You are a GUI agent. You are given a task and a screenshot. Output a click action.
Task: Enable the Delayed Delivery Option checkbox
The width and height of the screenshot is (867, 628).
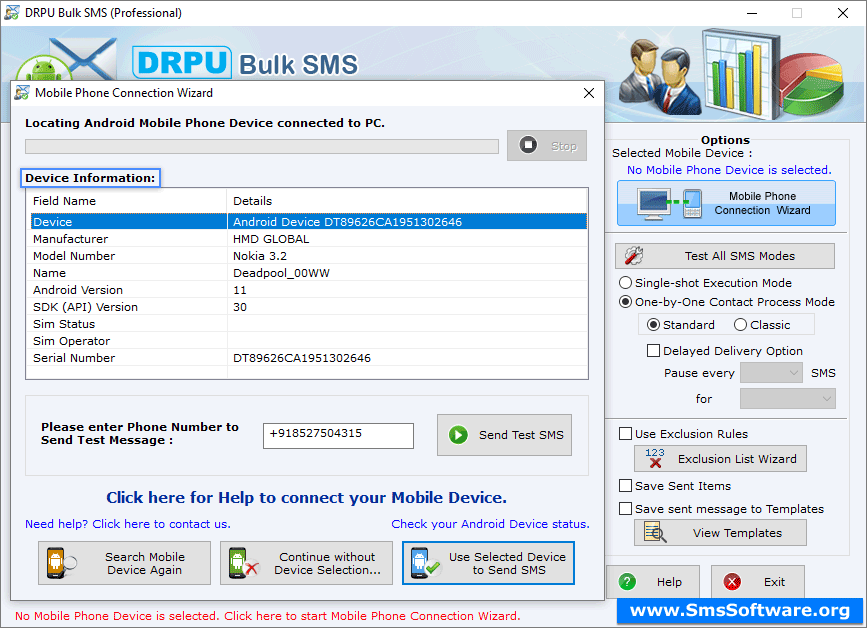point(653,351)
